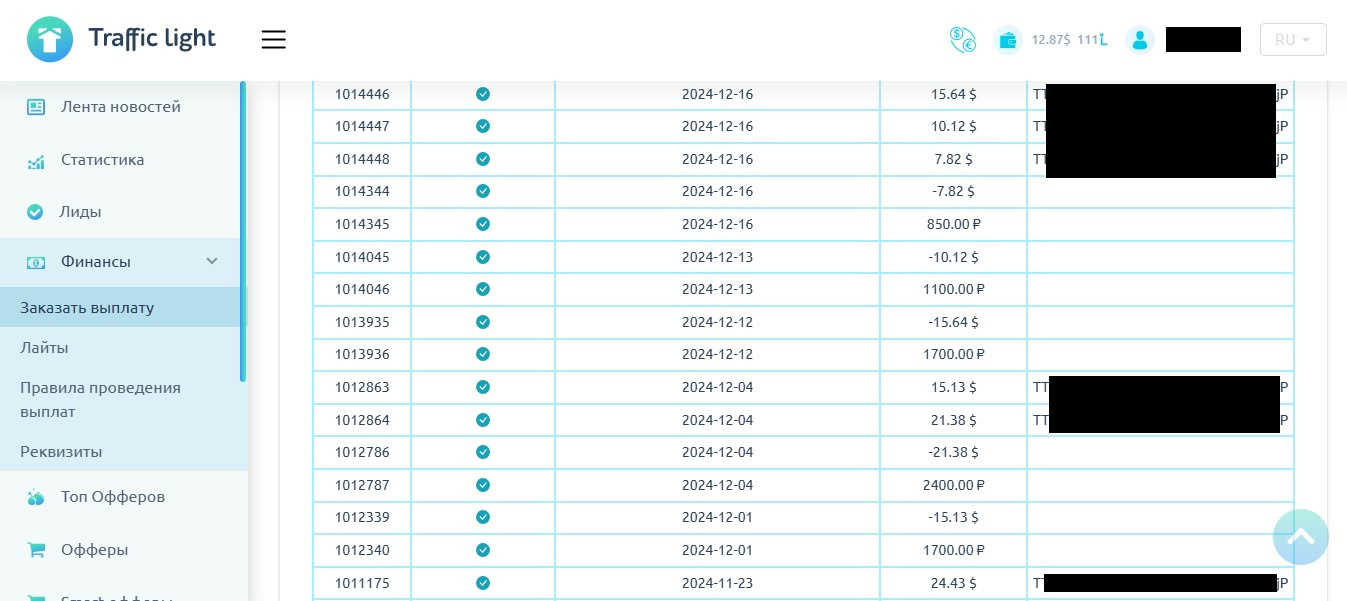
Task: Select payout ID 1012863 cell
Action: coord(362,387)
